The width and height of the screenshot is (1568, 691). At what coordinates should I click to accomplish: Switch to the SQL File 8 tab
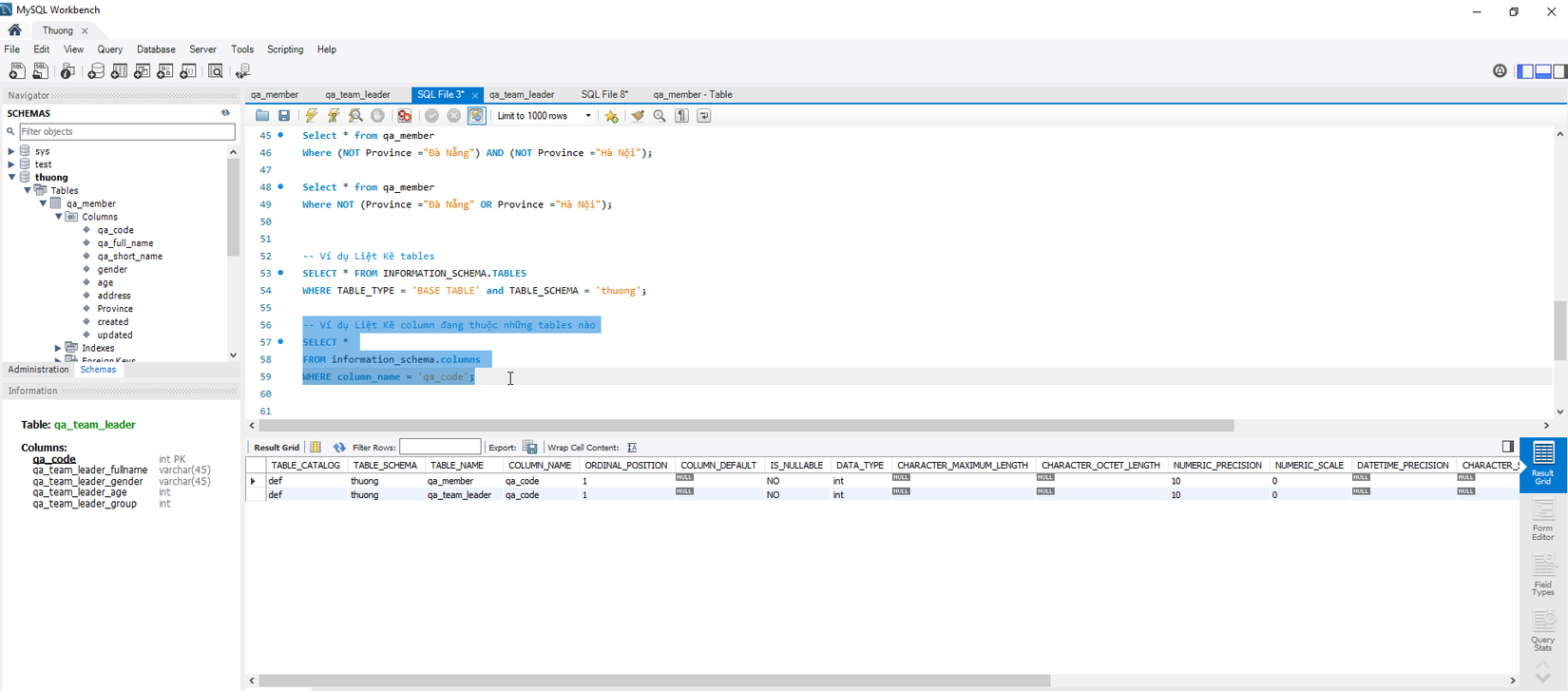click(604, 95)
